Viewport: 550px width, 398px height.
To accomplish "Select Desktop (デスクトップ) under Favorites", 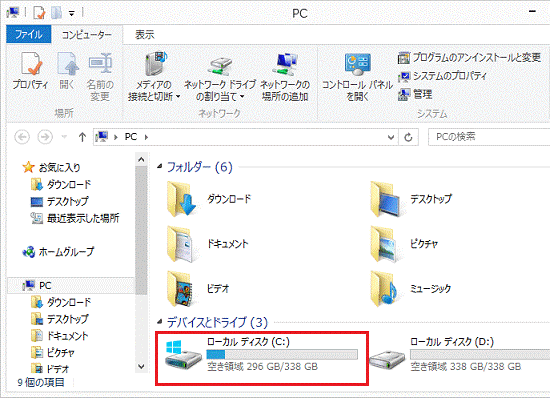I will coord(60,201).
